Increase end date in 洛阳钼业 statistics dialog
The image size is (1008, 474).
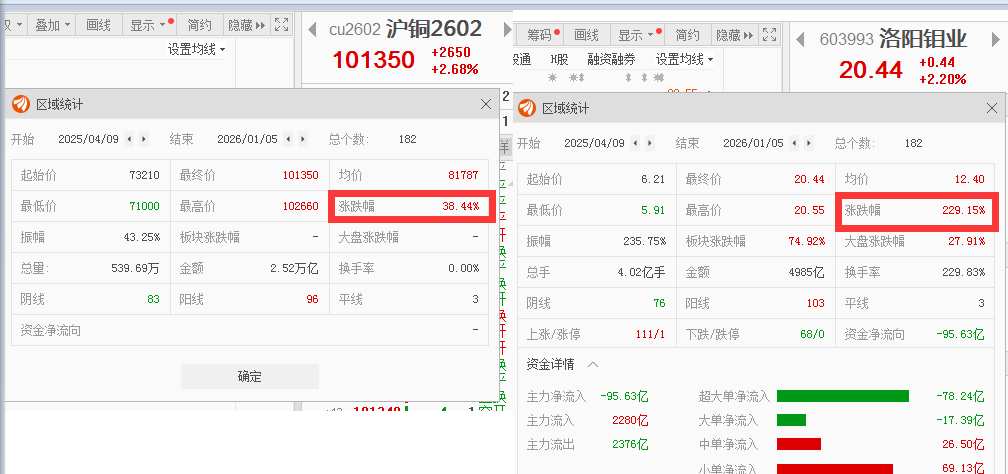pyautogui.click(x=808, y=143)
